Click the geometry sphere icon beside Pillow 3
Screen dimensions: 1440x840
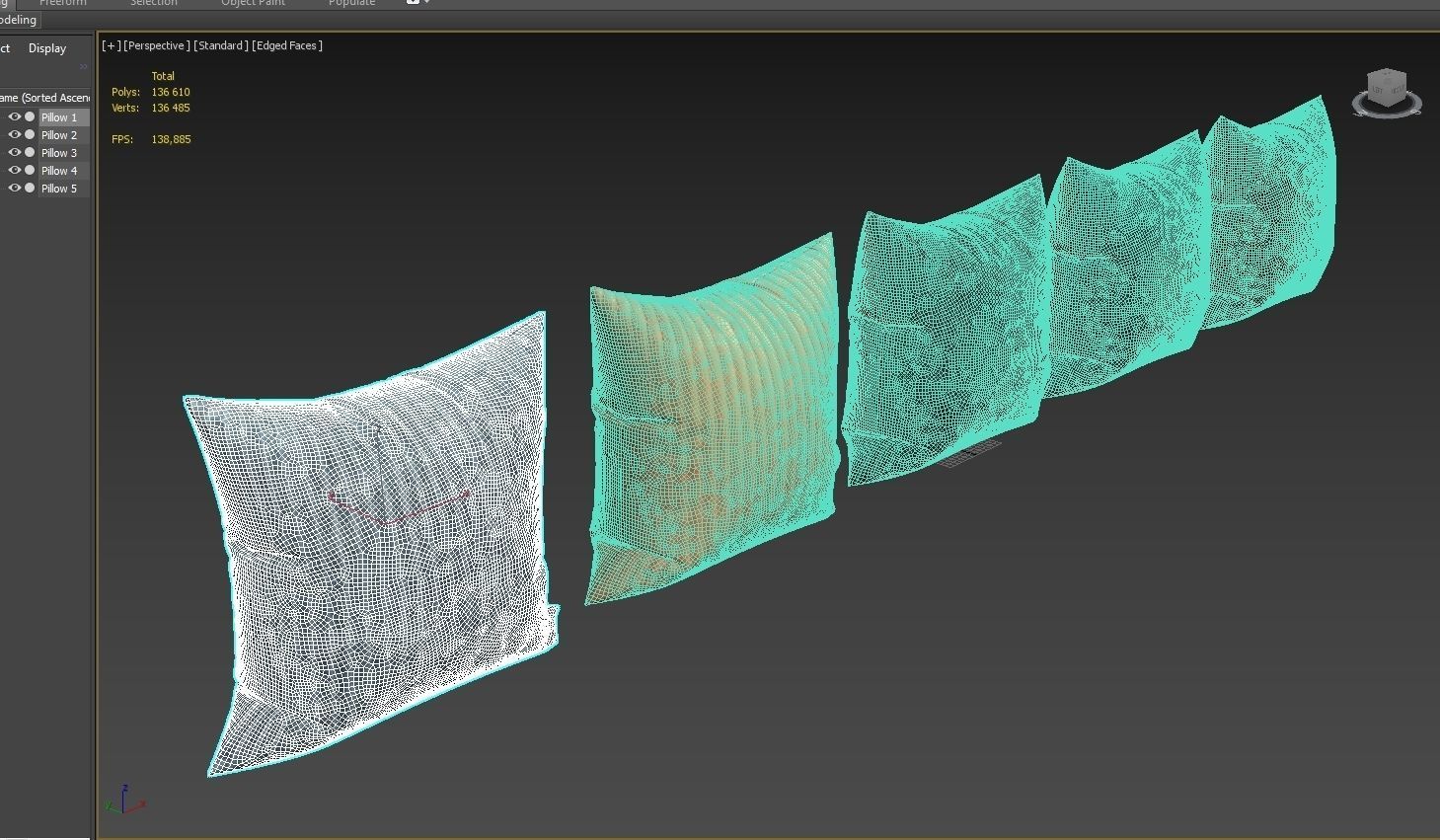30,153
